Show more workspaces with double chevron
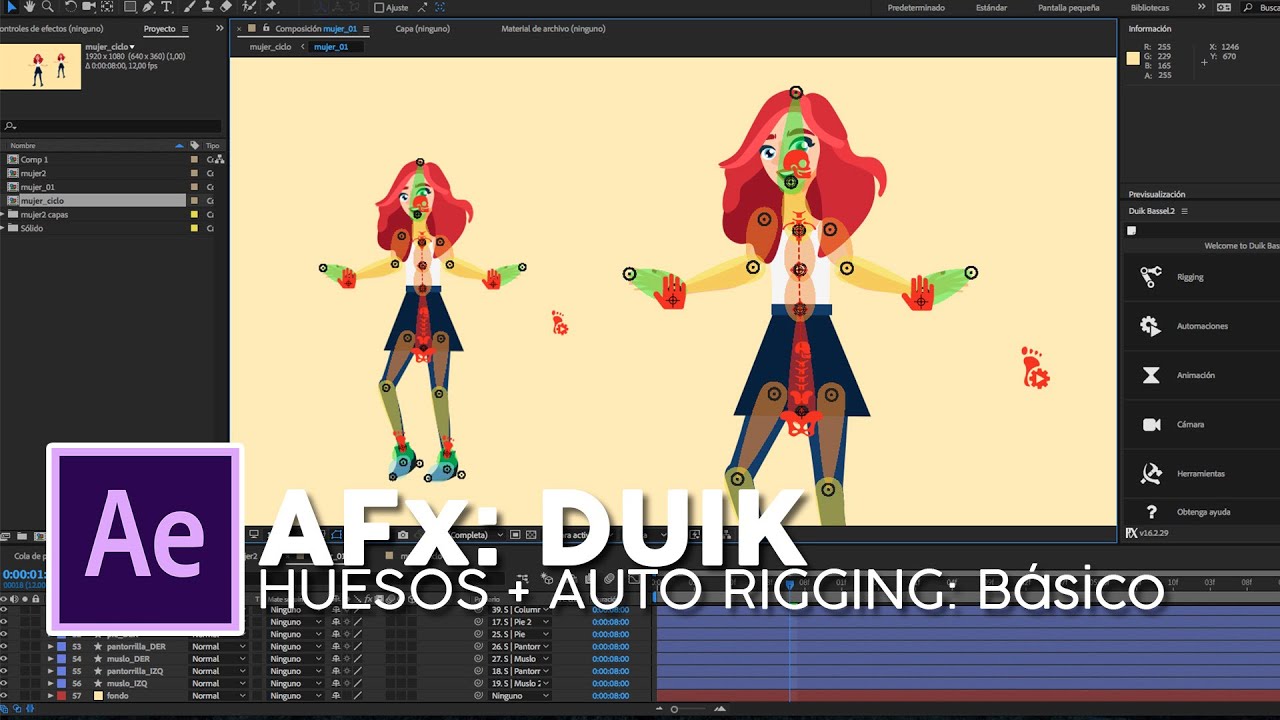This screenshot has width=1280, height=720. 1201,7
